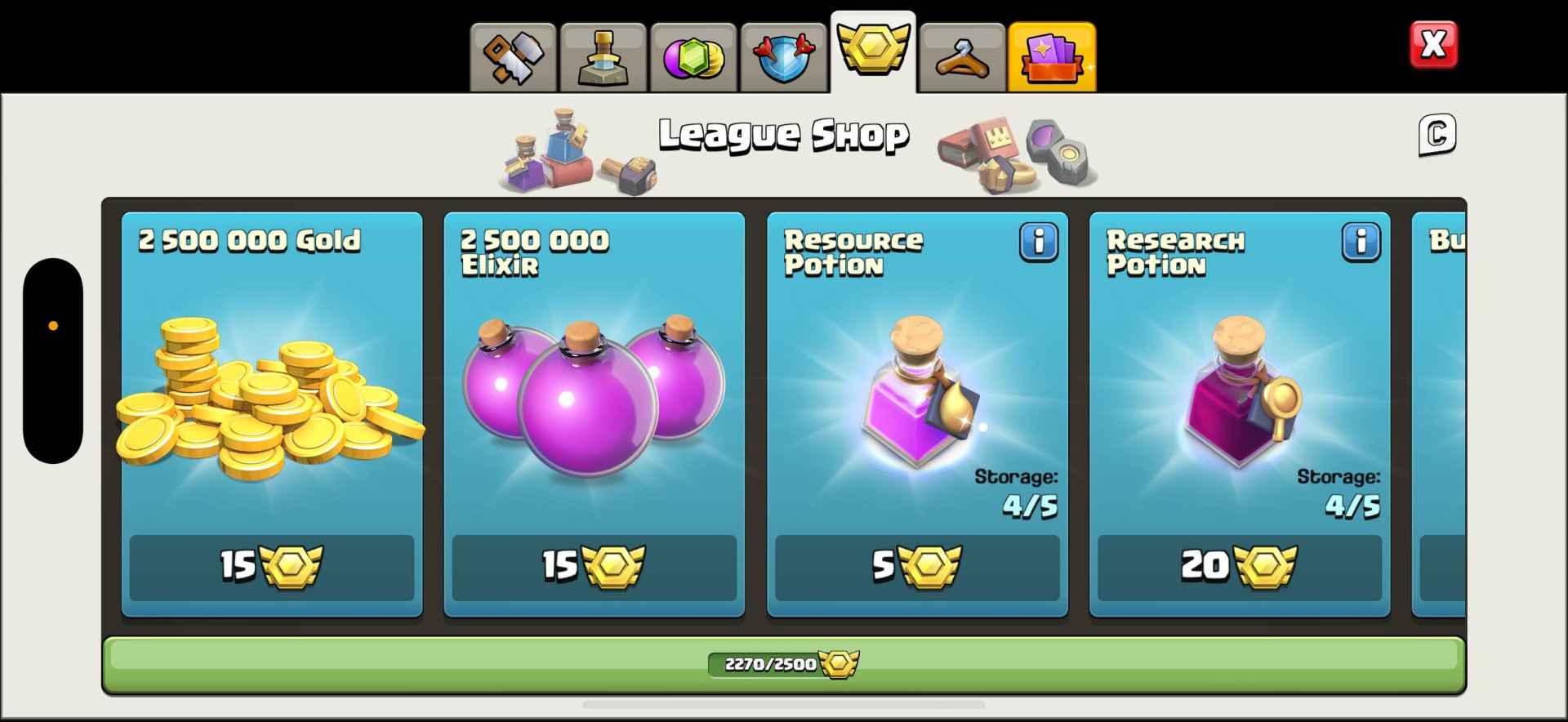1568x722 pixels.
Task: Click the C icon near title
Action: (1437, 135)
